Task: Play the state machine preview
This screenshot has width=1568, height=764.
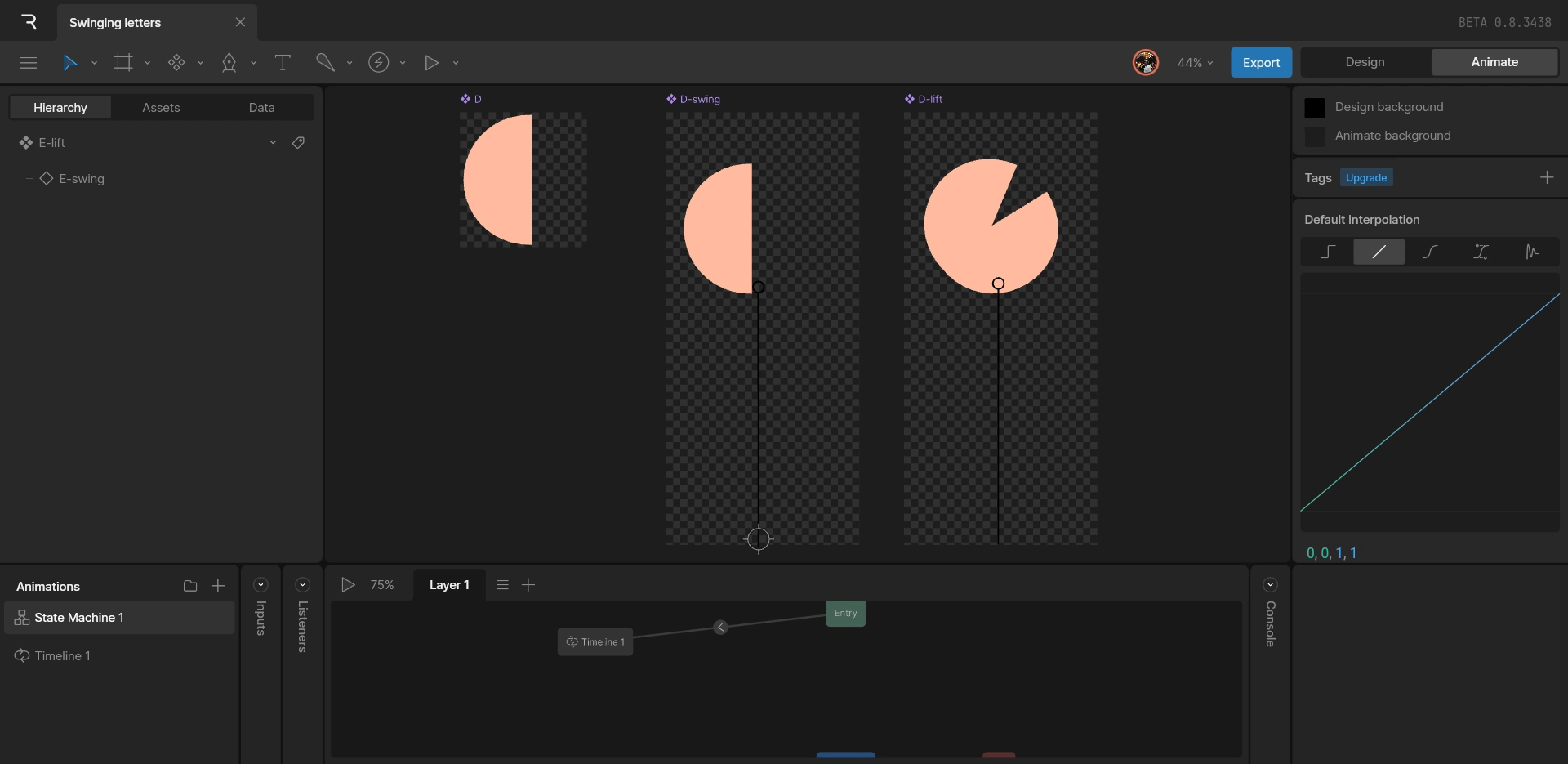Action: click(x=348, y=585)
